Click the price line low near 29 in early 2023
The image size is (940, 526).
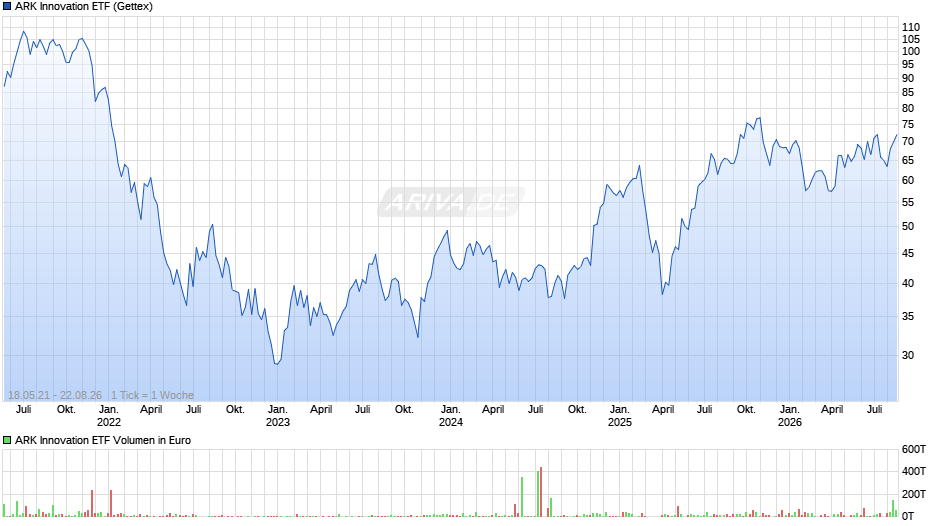(x=277, y=363)
